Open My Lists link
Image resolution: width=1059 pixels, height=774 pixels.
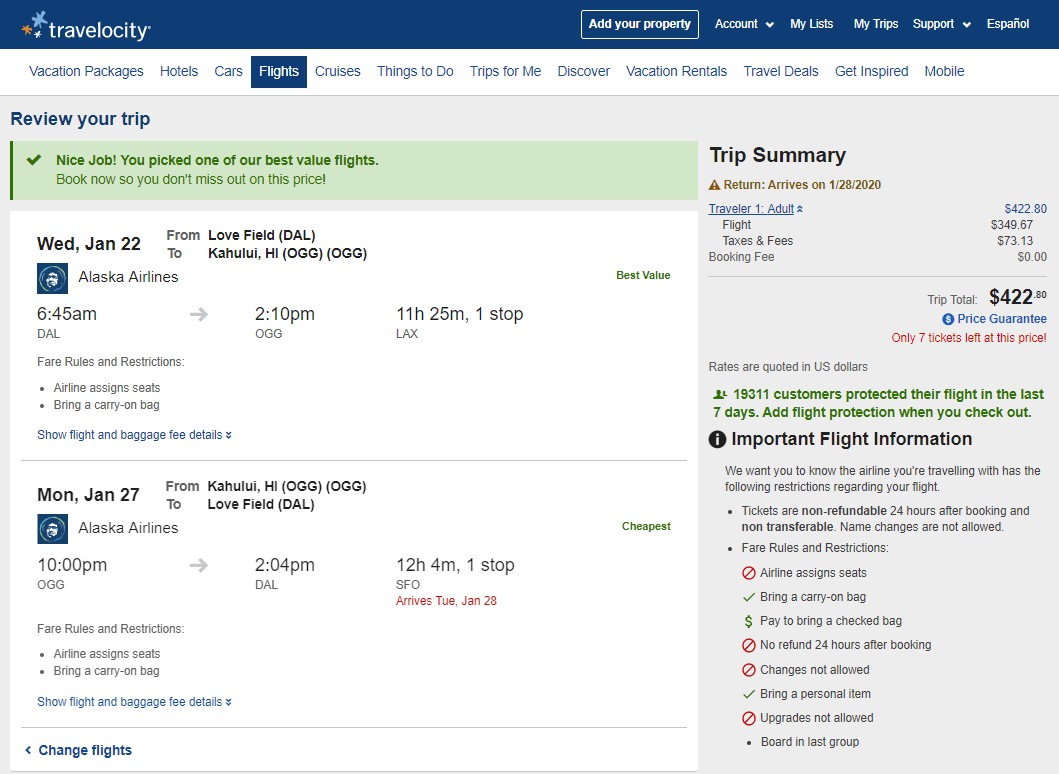coord(812,24)
